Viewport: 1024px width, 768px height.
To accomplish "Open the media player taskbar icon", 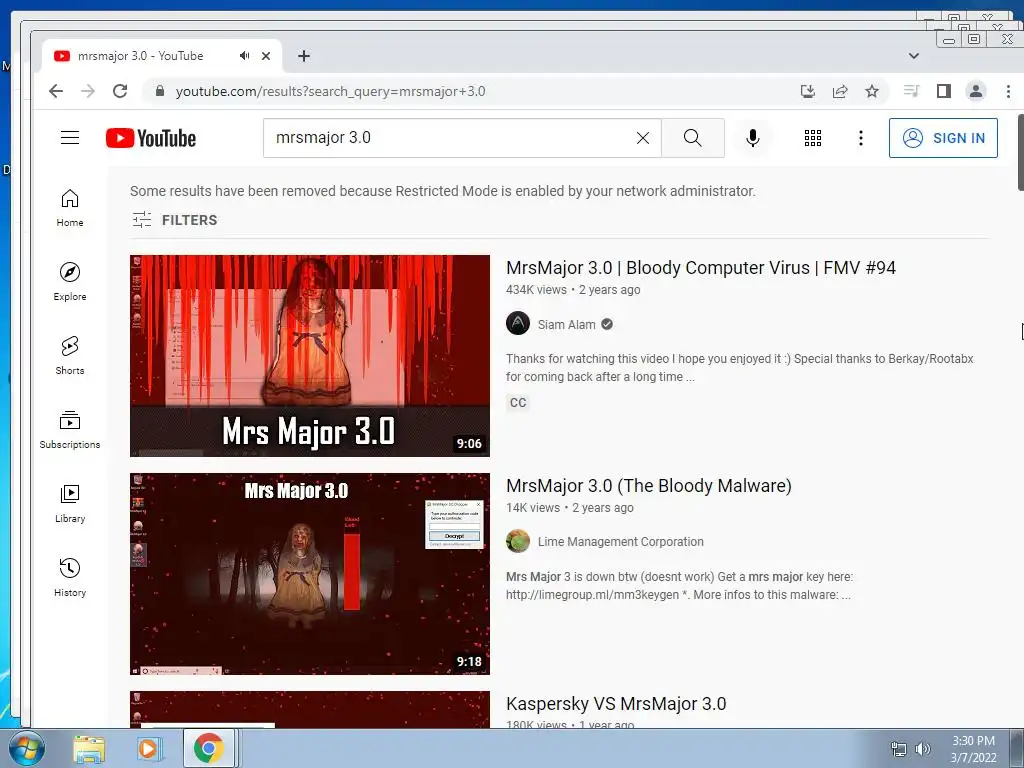I will [148, 748].
